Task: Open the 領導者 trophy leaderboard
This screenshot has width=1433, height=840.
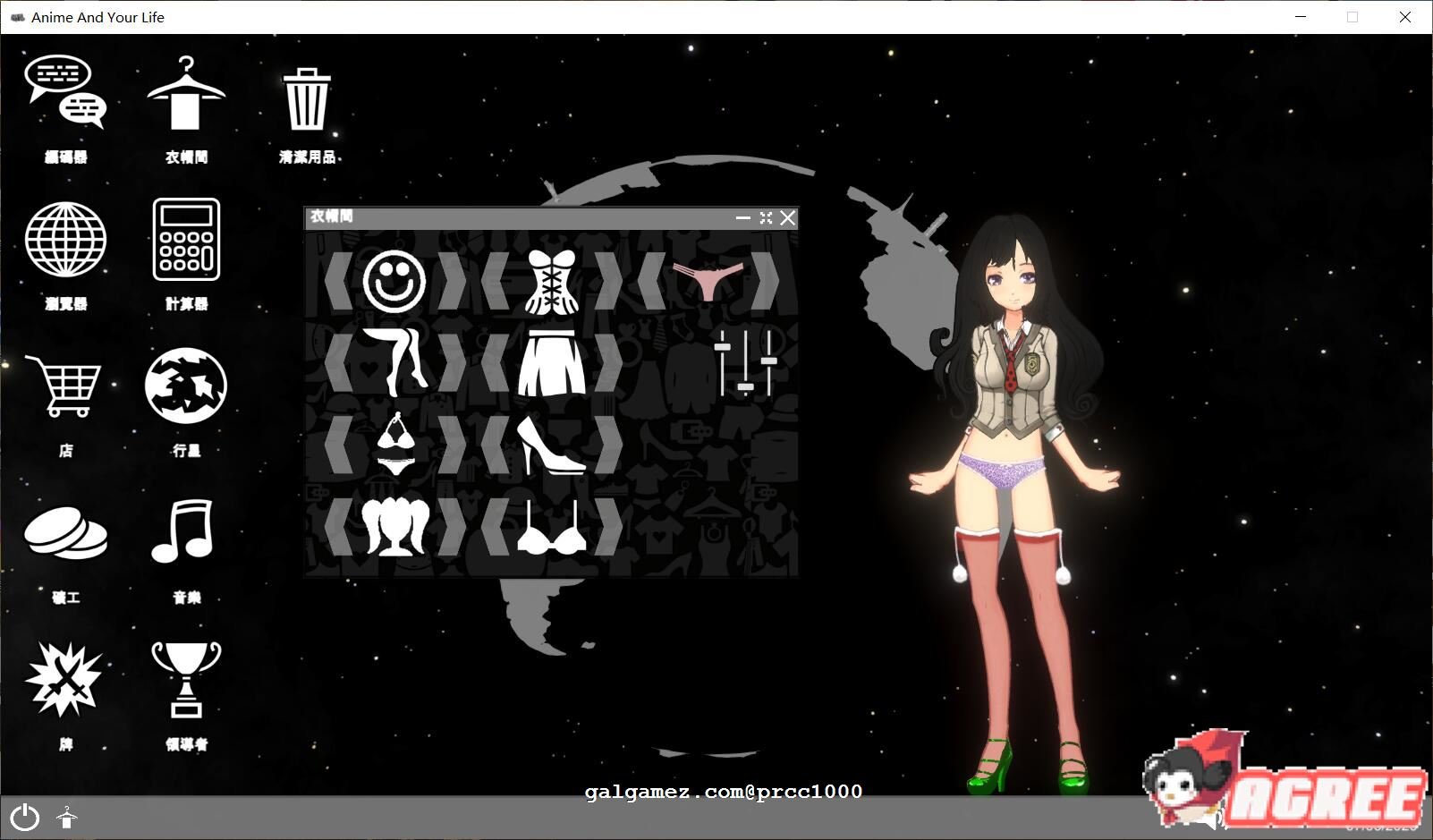Action: click(x=184, y=682)
